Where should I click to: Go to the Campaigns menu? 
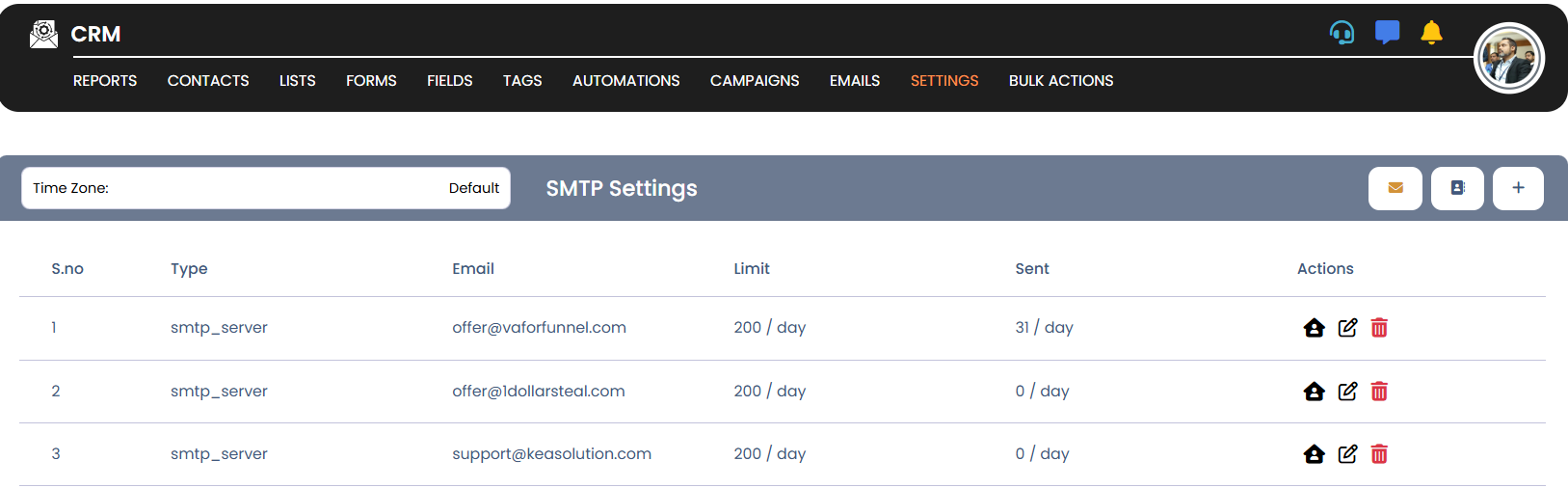754,81
